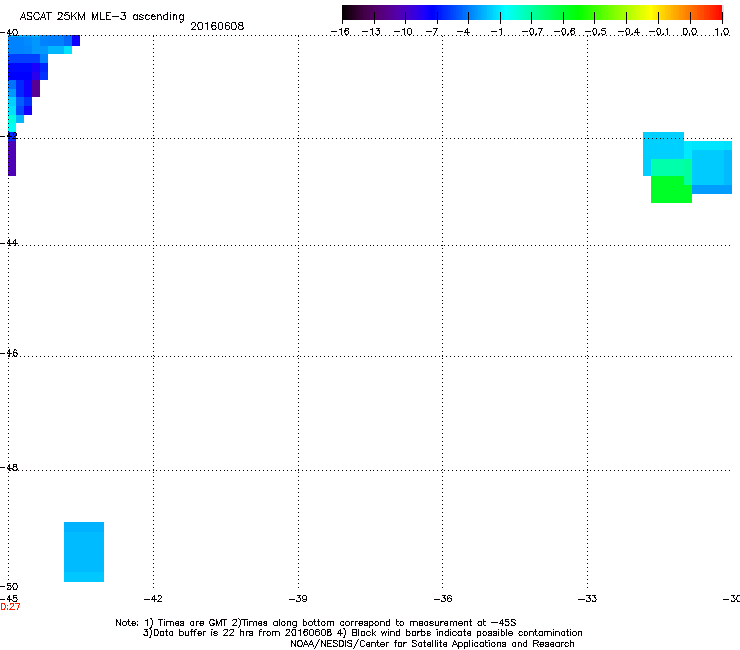
Task: Click the latitude axis label "-44"
Action: pyautogui.click(x=9, y=243)
